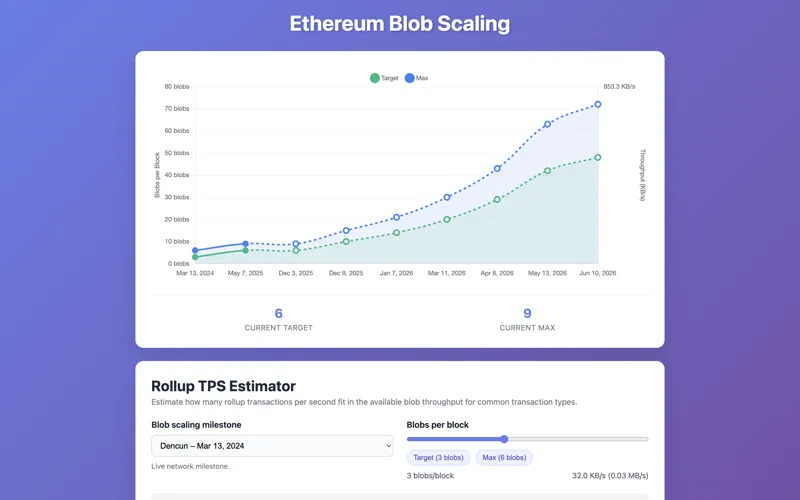The width and height of the screenshot is (800, 500).
Task: Click the Target data point at May 7, 2025
Action: [x=245, y=250]
